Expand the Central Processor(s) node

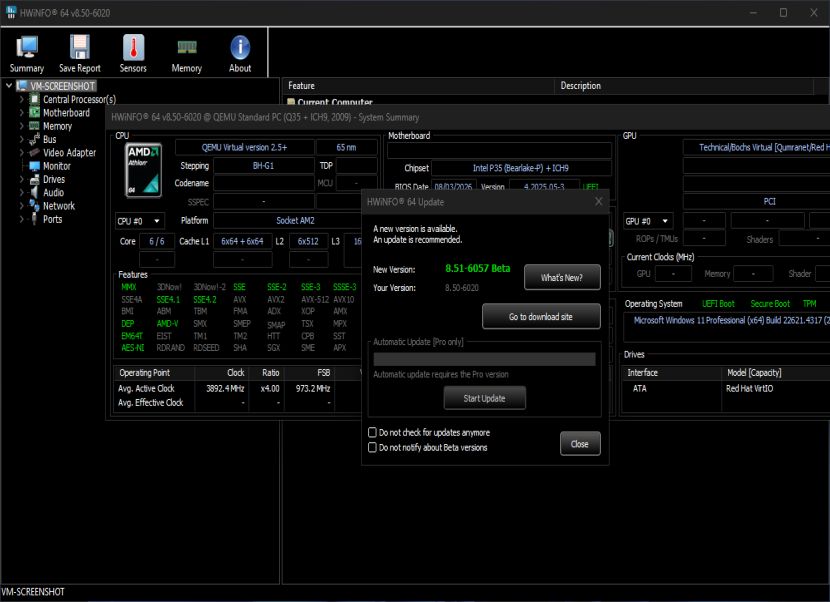(22, 99)
